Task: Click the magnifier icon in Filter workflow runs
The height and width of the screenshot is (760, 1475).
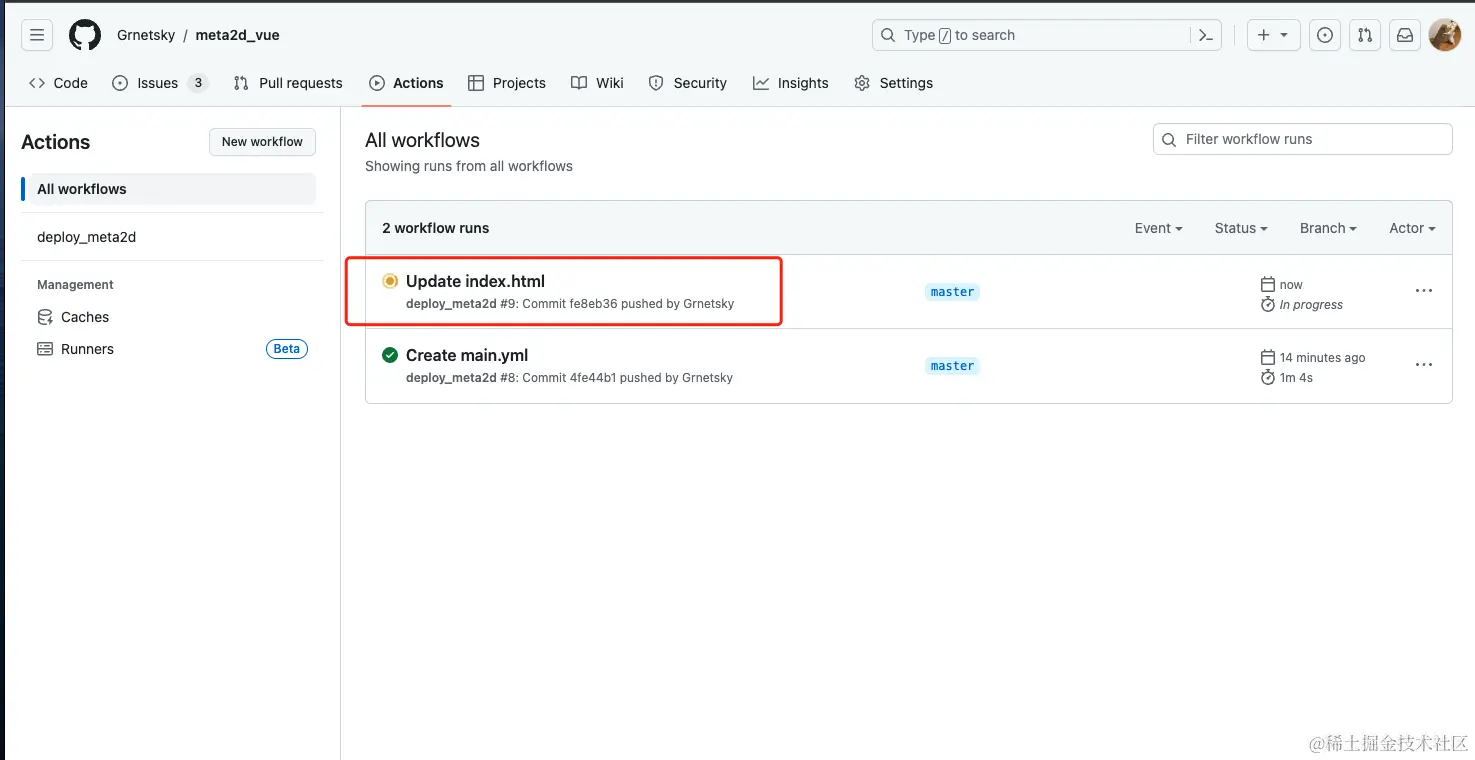Action: click(1169, 140)
